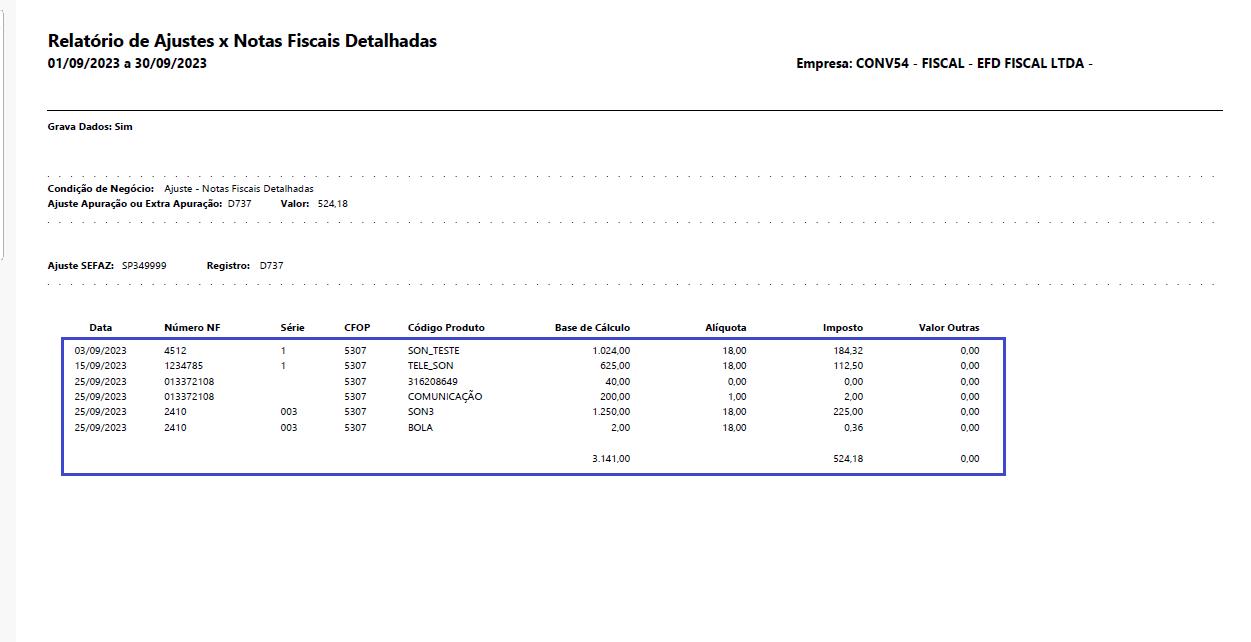Click base value "1.250,00"
1251x642 pixels.
pos(610,411)
